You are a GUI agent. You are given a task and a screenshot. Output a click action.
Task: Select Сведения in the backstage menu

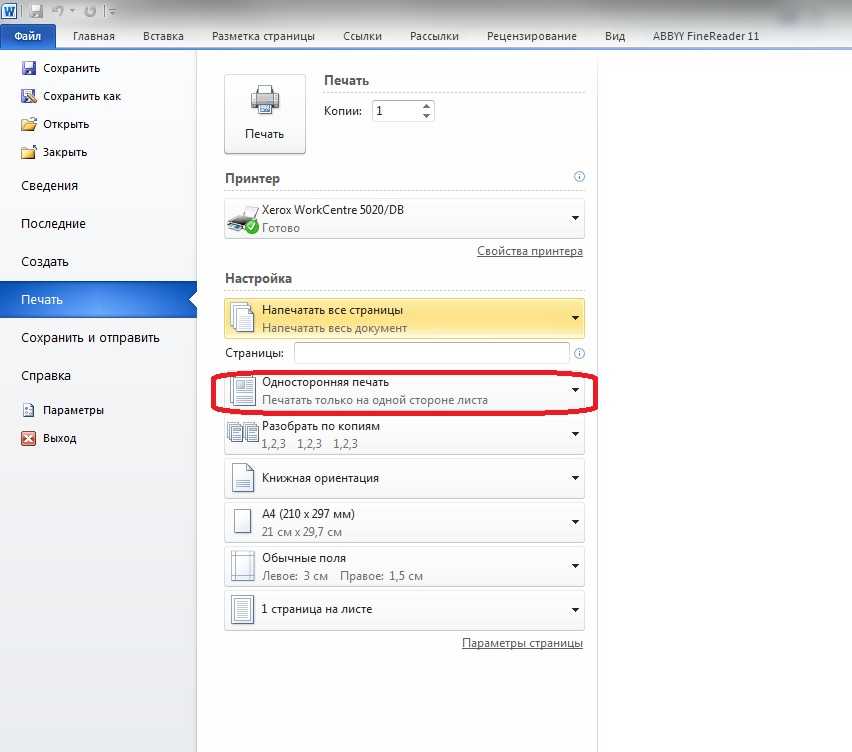point(49,186)
